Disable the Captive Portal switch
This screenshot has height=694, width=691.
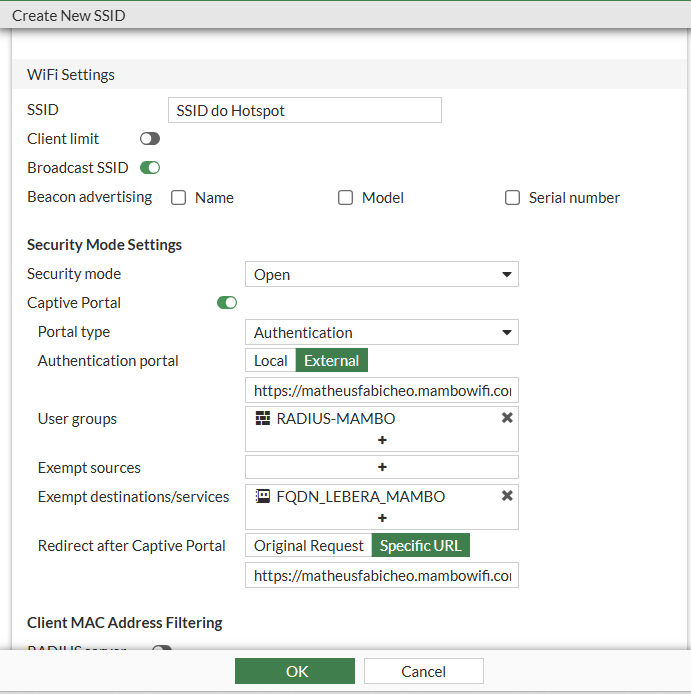[x=227, y=302]
